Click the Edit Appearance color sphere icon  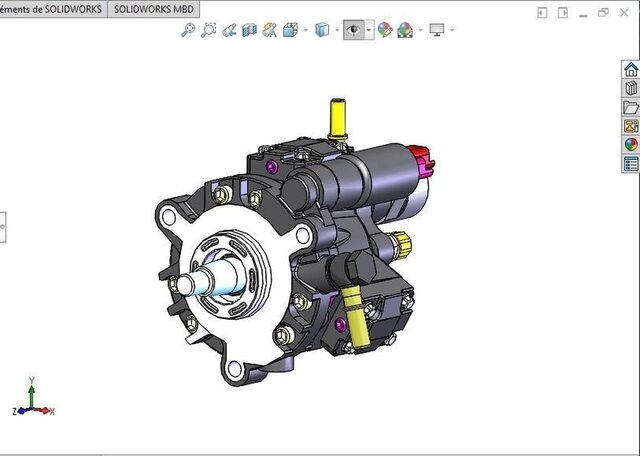click(385, 30)
